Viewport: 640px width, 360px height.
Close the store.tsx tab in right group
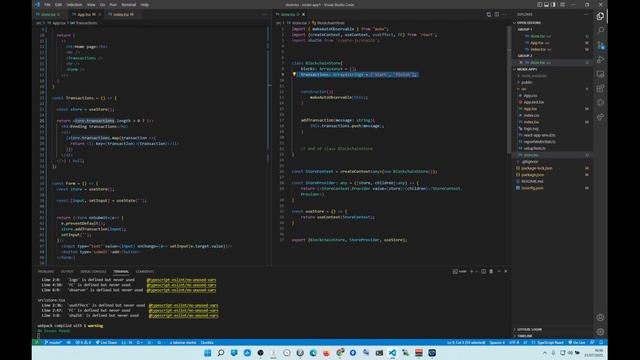tap(303, 14)
